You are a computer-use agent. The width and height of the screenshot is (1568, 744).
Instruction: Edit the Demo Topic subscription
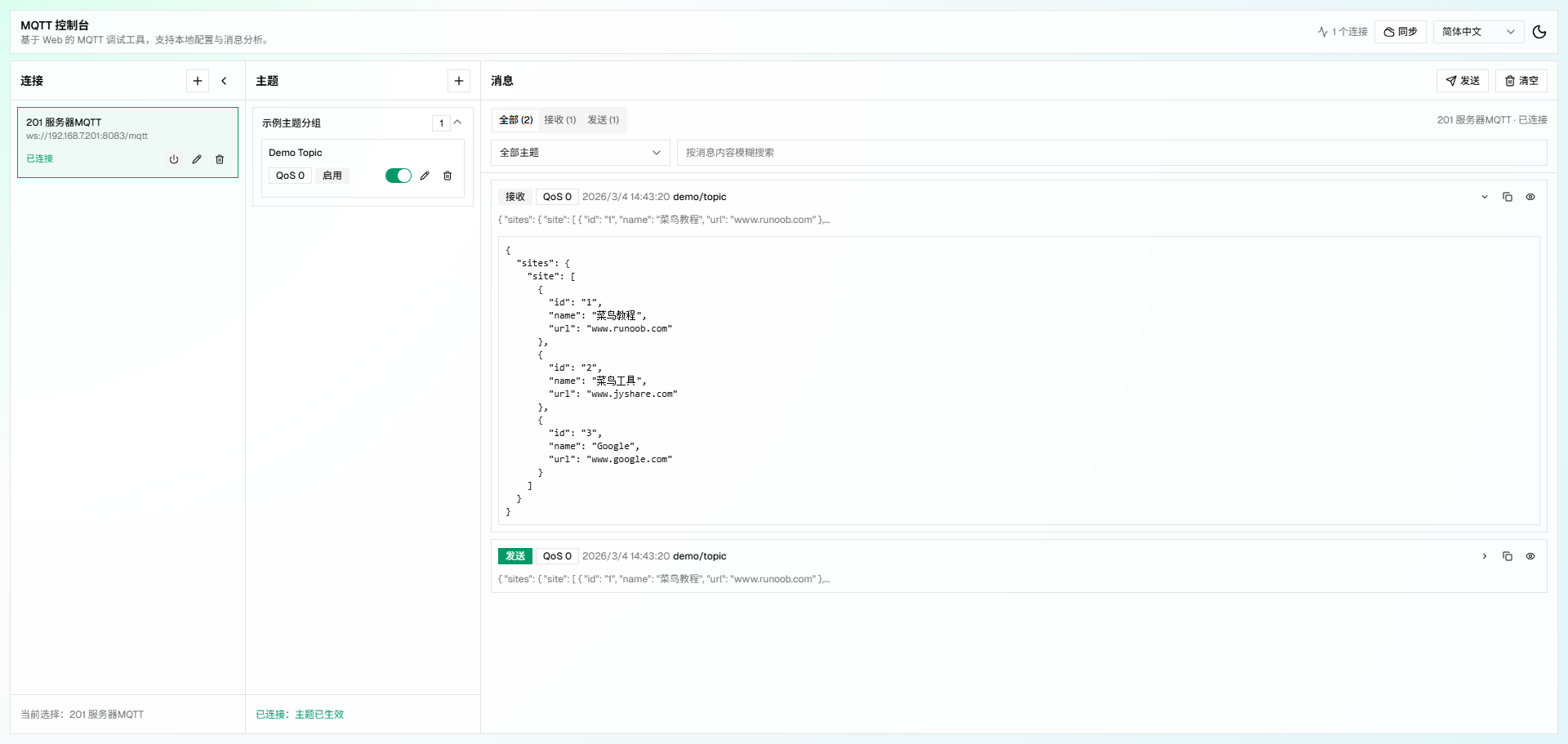coord(425,176)
